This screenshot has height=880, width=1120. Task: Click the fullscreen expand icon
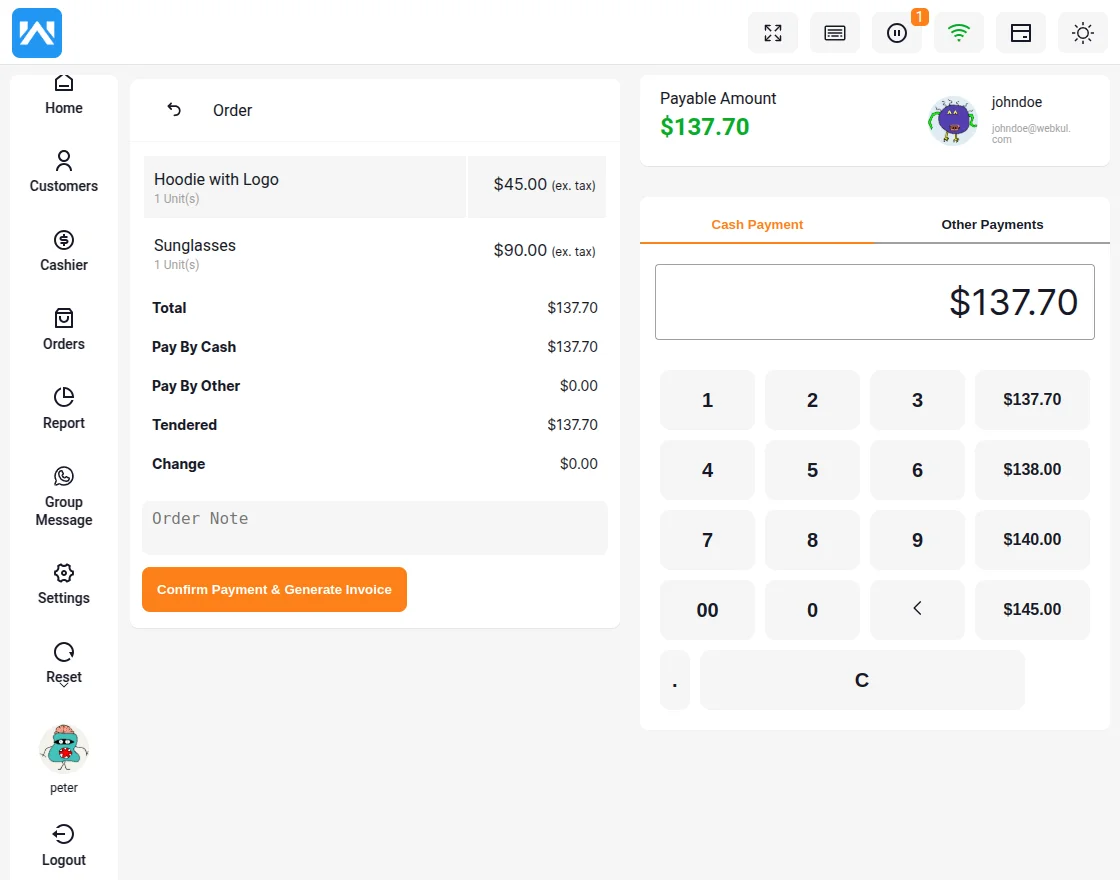(x=773, y=33)
